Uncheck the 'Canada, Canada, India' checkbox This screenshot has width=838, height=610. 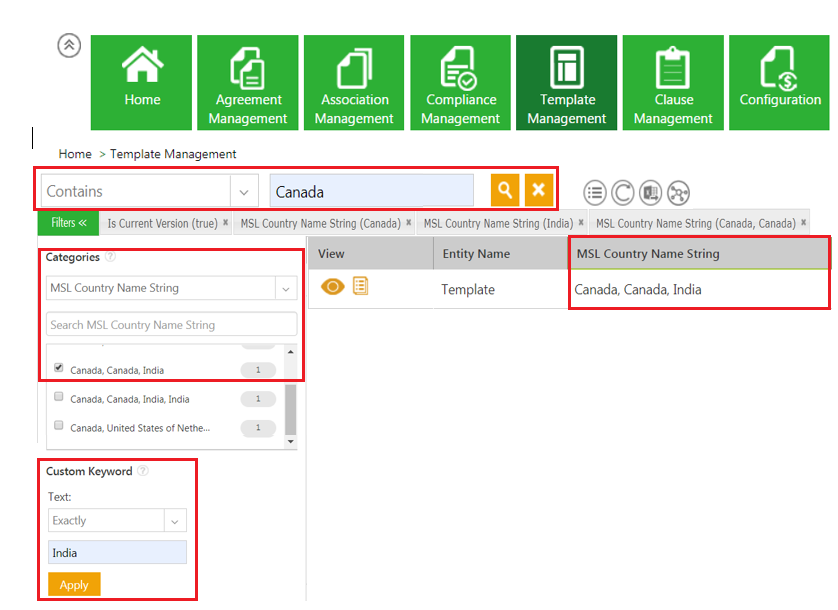59,368
